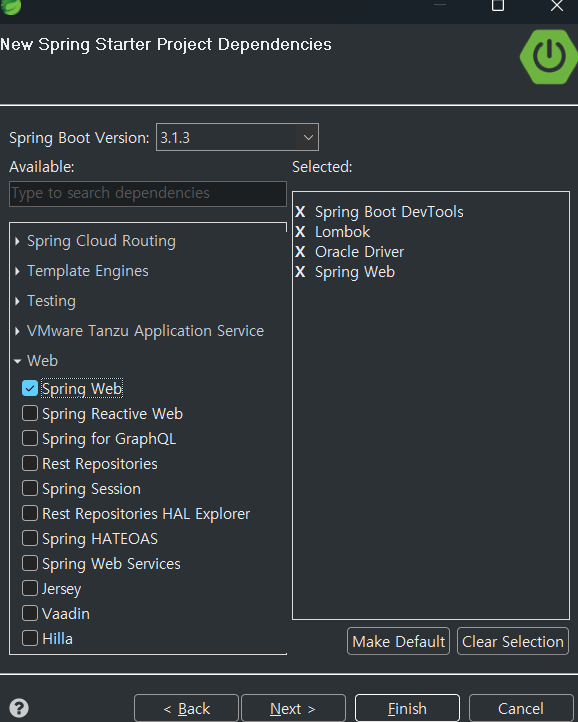
Task: Enable the Spring Web Services checkbox
Action: [30, 563]
